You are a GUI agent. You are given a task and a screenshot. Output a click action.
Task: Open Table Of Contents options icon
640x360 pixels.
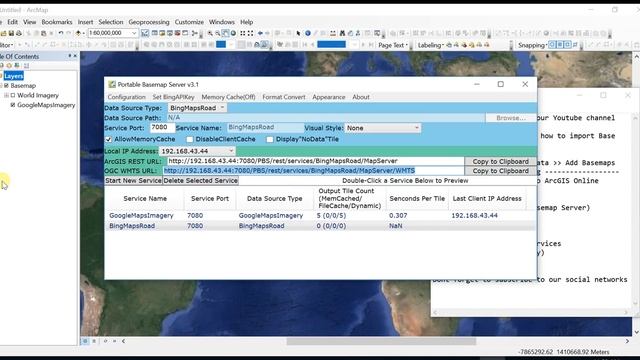click(x=27, y=65)
